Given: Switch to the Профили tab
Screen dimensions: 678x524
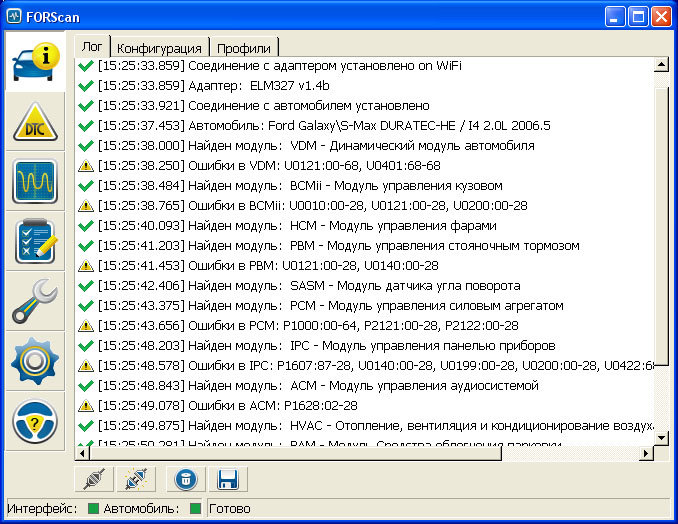Looking at the screenshot, I should coord(245,47).
